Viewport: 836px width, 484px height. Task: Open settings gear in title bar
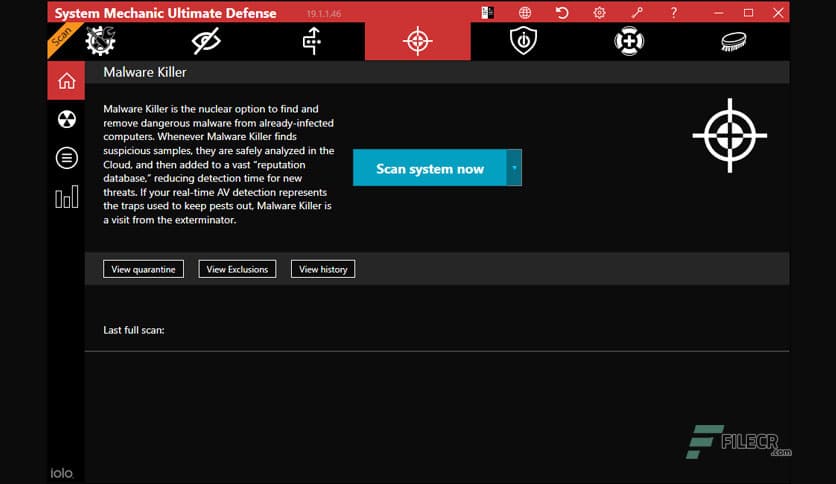[x=599, y=12]
